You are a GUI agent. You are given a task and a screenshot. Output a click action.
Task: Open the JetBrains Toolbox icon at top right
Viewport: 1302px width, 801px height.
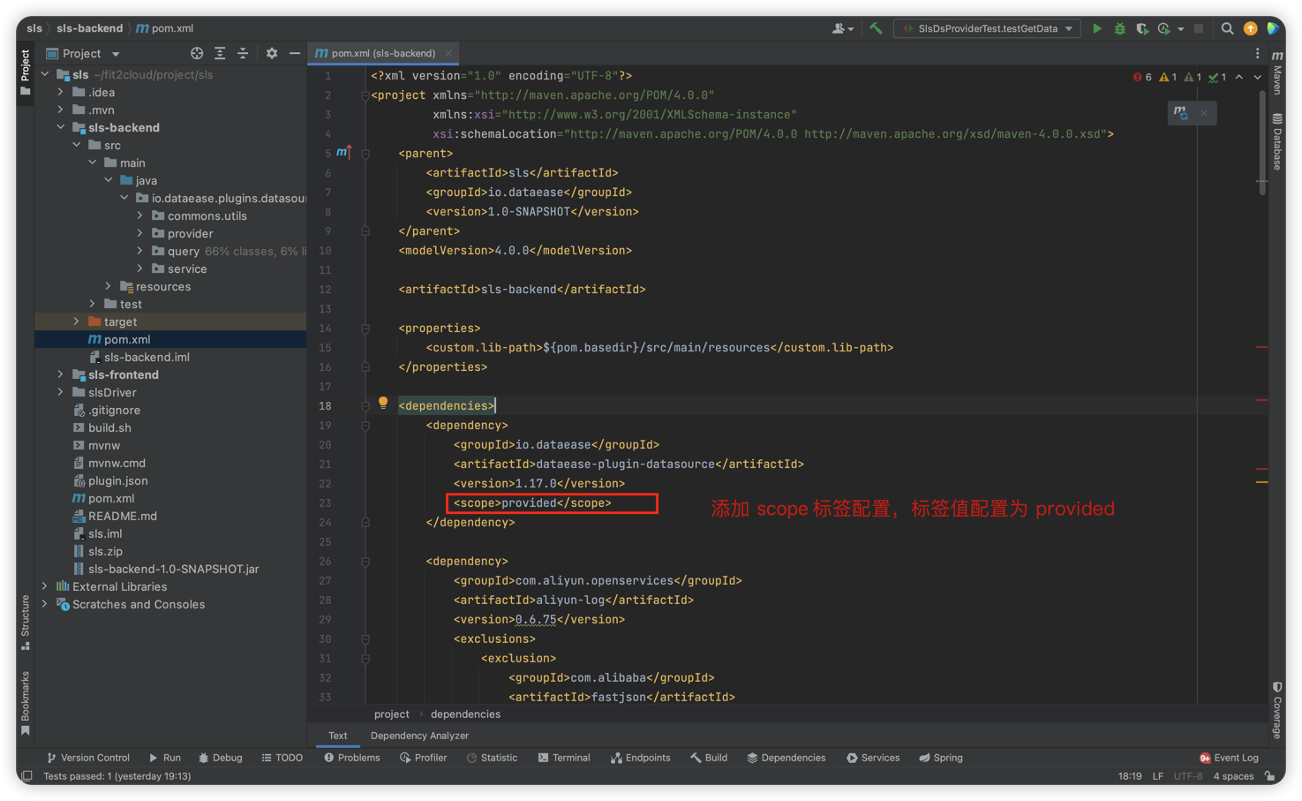(x=1273, y=29)
